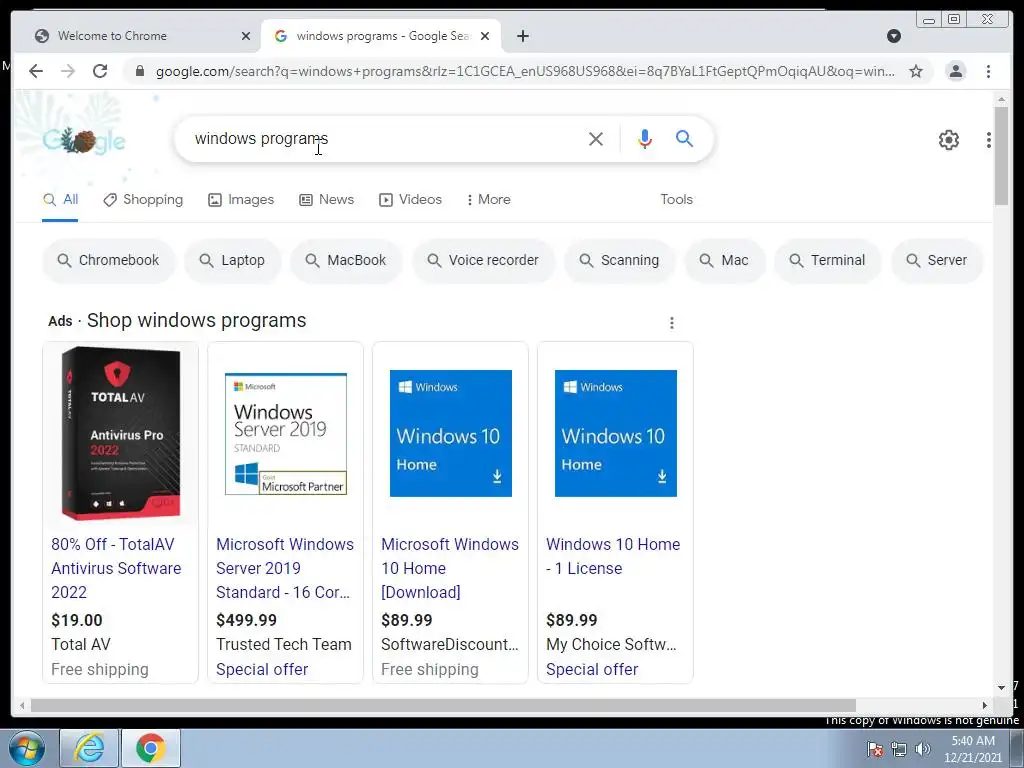Click the scroll down arrow on vertical scrollbar

[x=1001, y=687]
